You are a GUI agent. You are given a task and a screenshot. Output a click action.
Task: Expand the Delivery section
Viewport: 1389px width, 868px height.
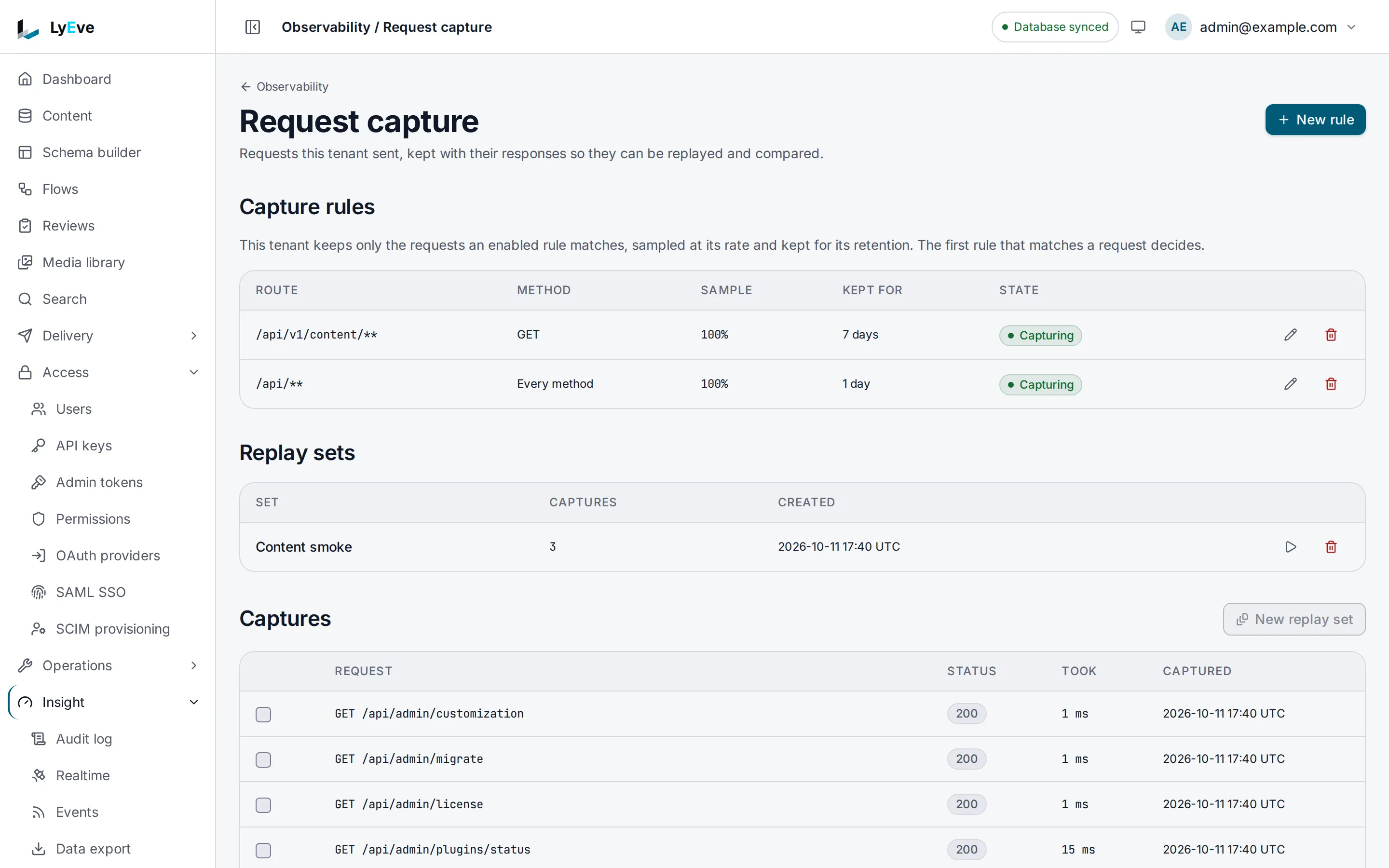(x=108, y=336)
